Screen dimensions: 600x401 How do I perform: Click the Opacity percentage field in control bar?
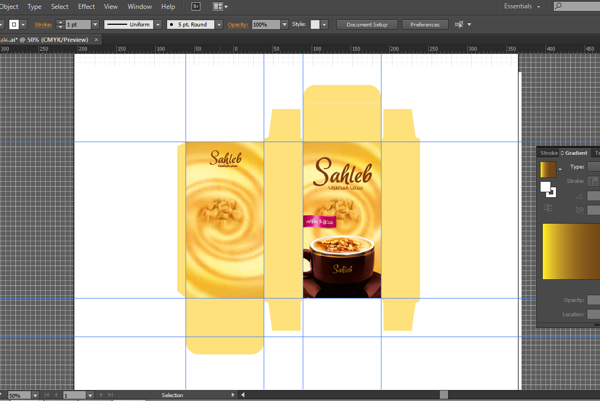point(265,24)
